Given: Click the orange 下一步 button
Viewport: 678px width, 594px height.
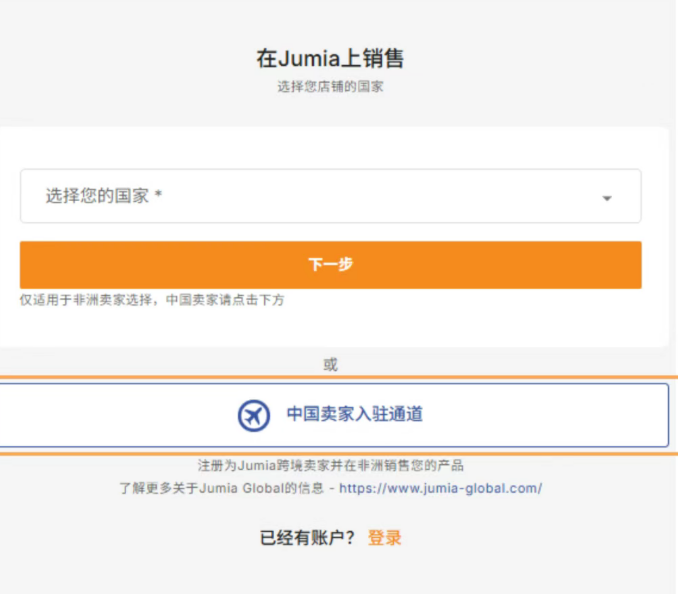Looking at the screenshot, I should 330,265.
